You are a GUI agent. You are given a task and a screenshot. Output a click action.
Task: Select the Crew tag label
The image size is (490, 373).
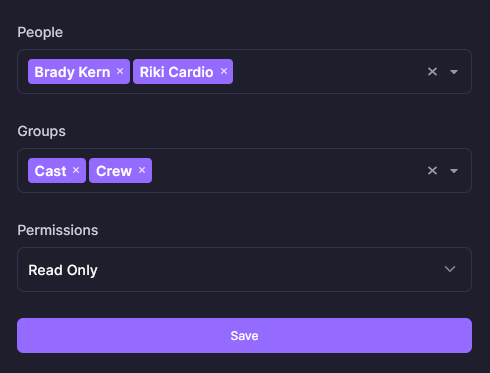pyautogui.click(x=114, y=171)
